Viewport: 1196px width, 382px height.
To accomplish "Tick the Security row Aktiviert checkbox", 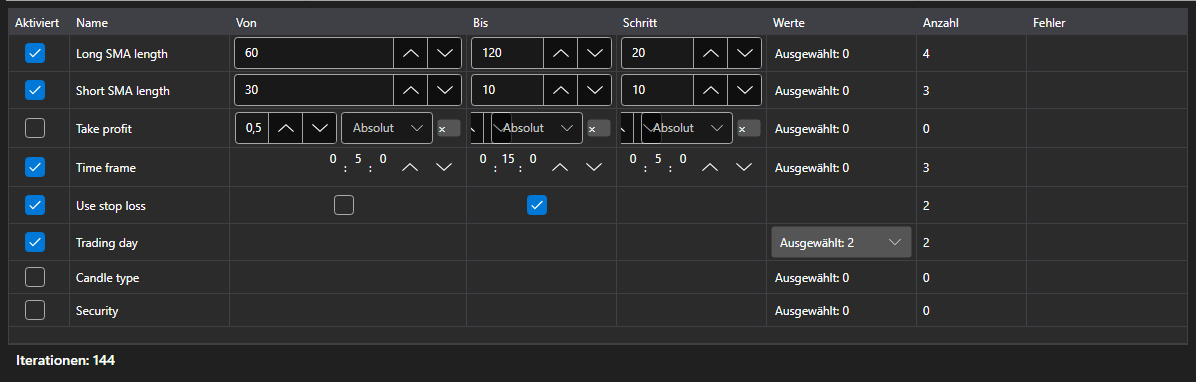I will (35, 310).
